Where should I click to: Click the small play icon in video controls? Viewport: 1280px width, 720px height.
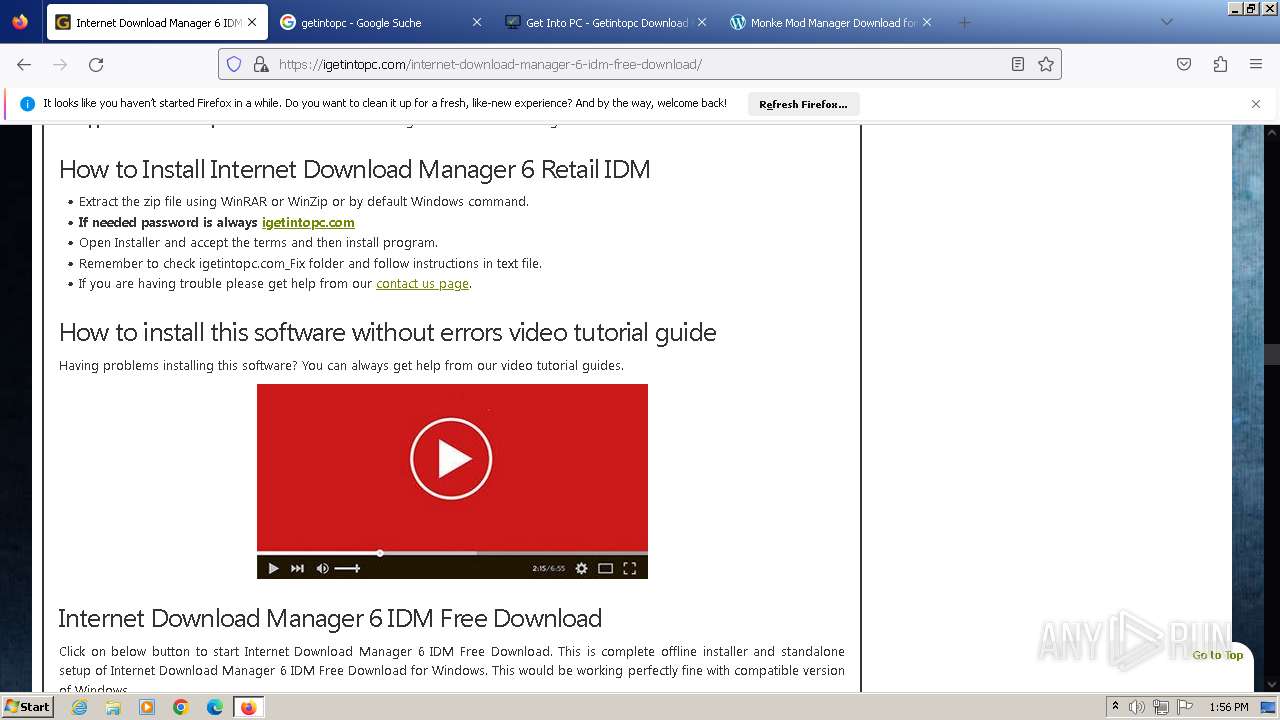click(273, 568)
